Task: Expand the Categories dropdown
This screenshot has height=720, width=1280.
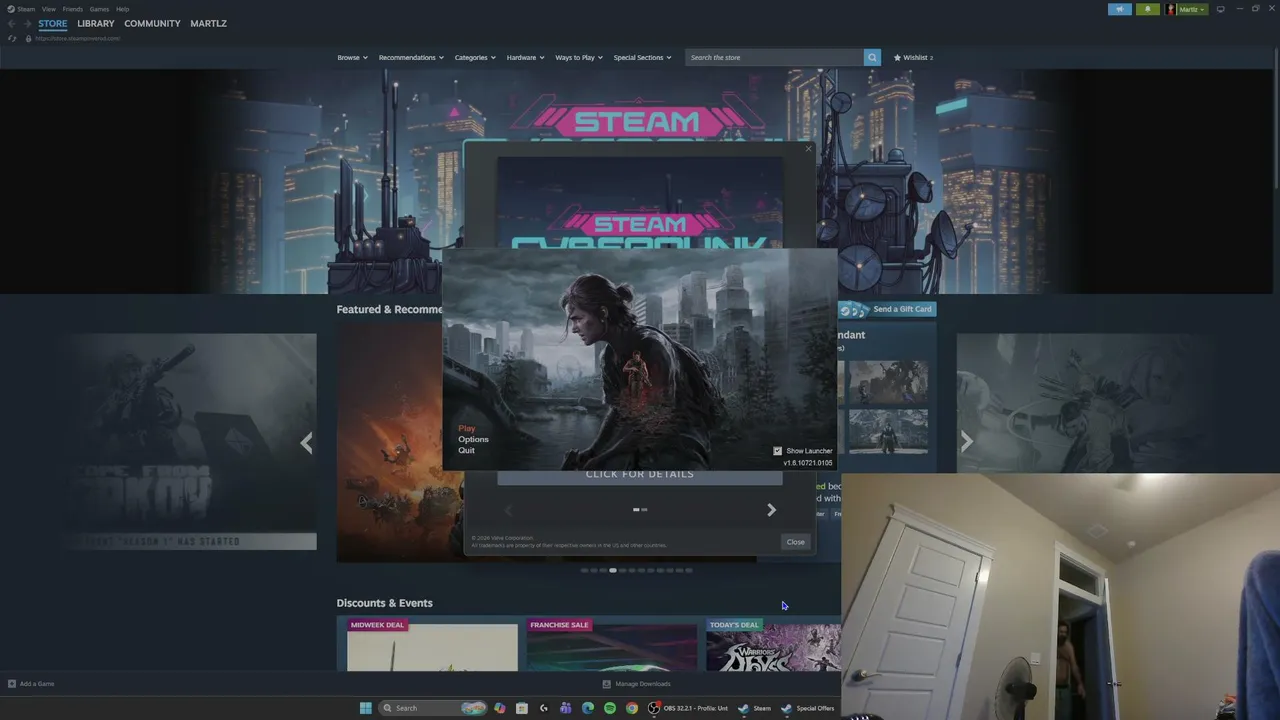Action: pos(475,57)
